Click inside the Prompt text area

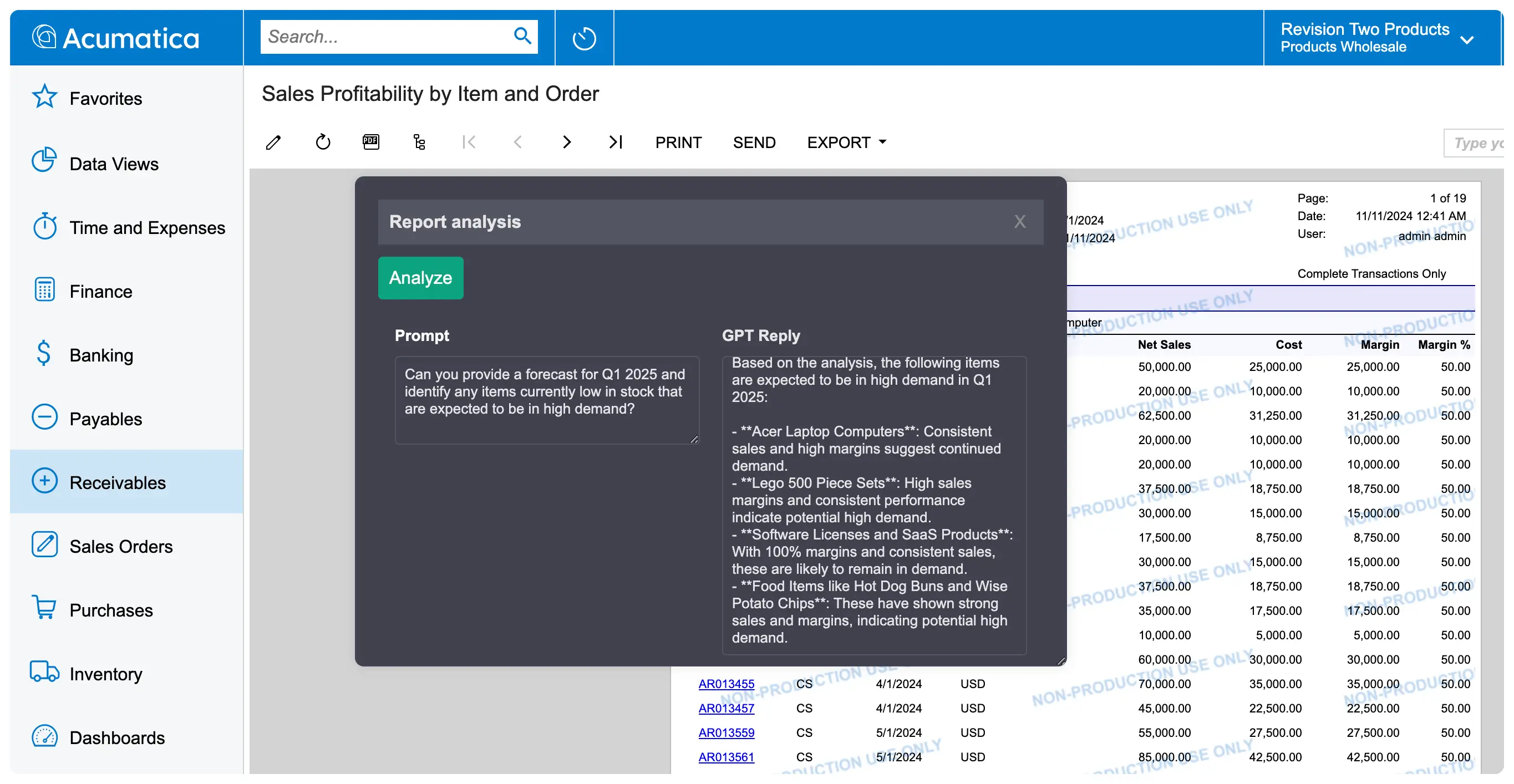547,400
